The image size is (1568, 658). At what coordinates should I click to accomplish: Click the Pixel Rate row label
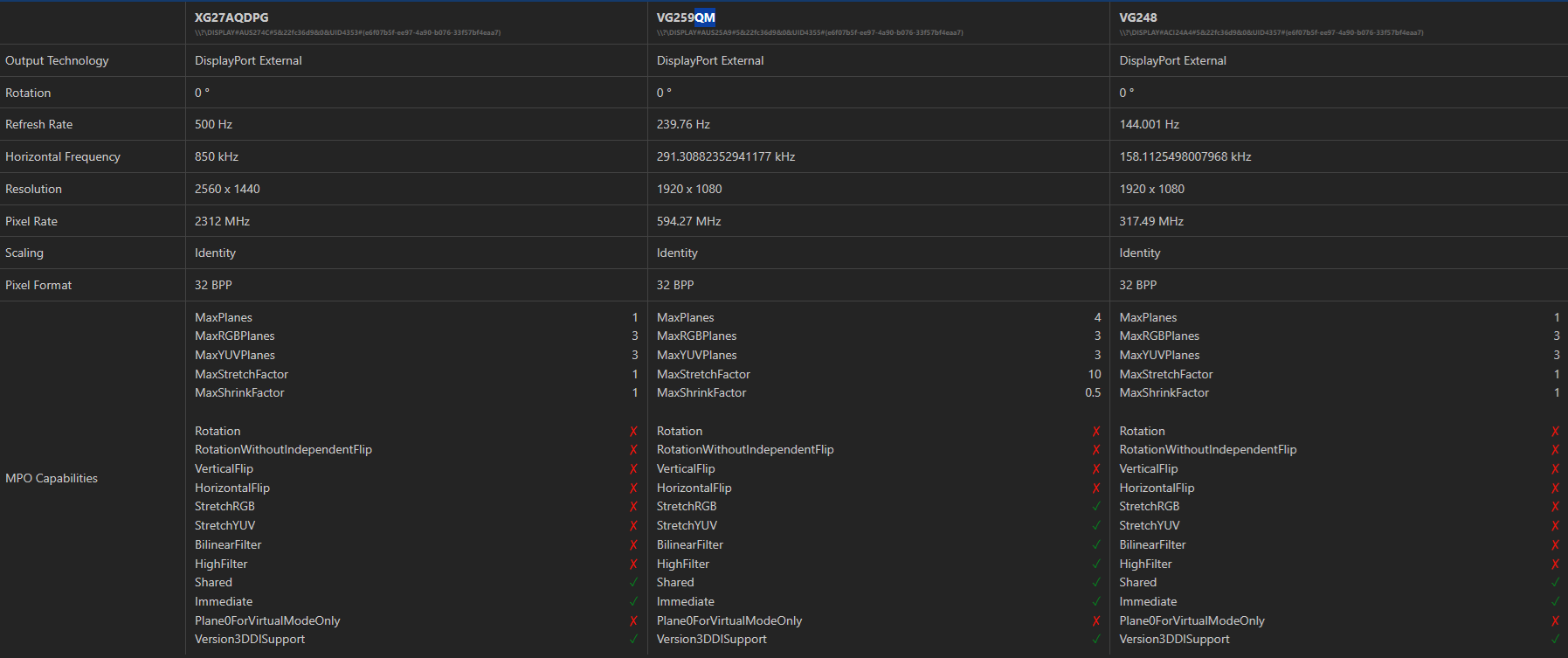point(31,222)
